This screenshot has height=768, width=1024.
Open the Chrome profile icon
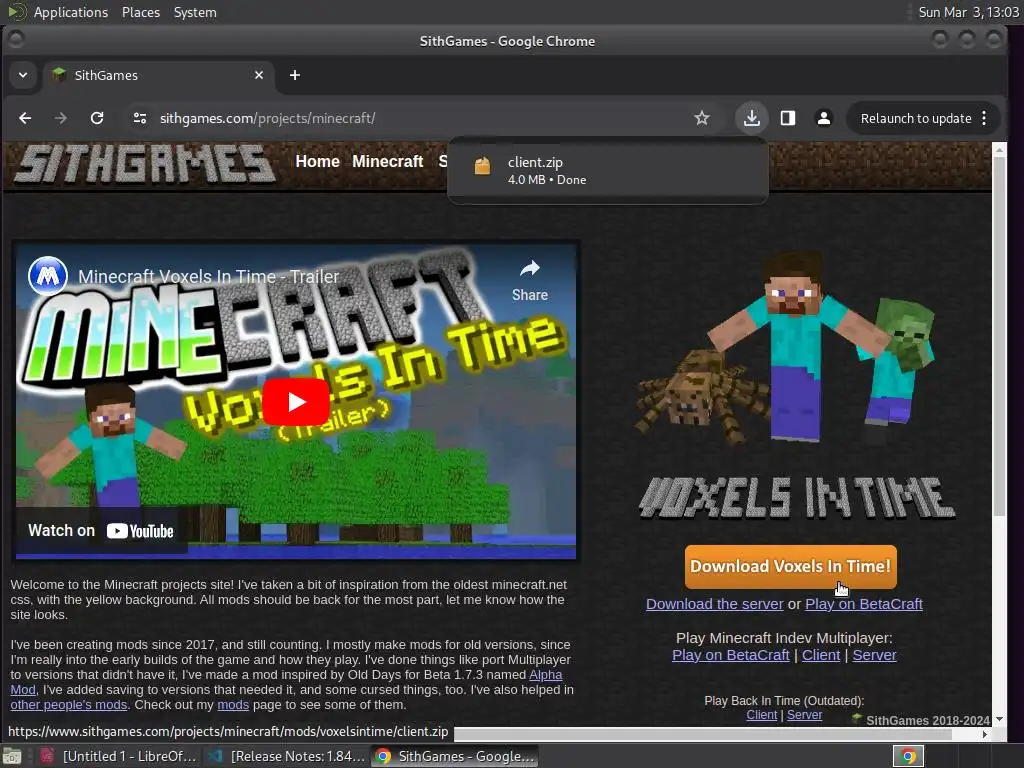tap(824, 118)
